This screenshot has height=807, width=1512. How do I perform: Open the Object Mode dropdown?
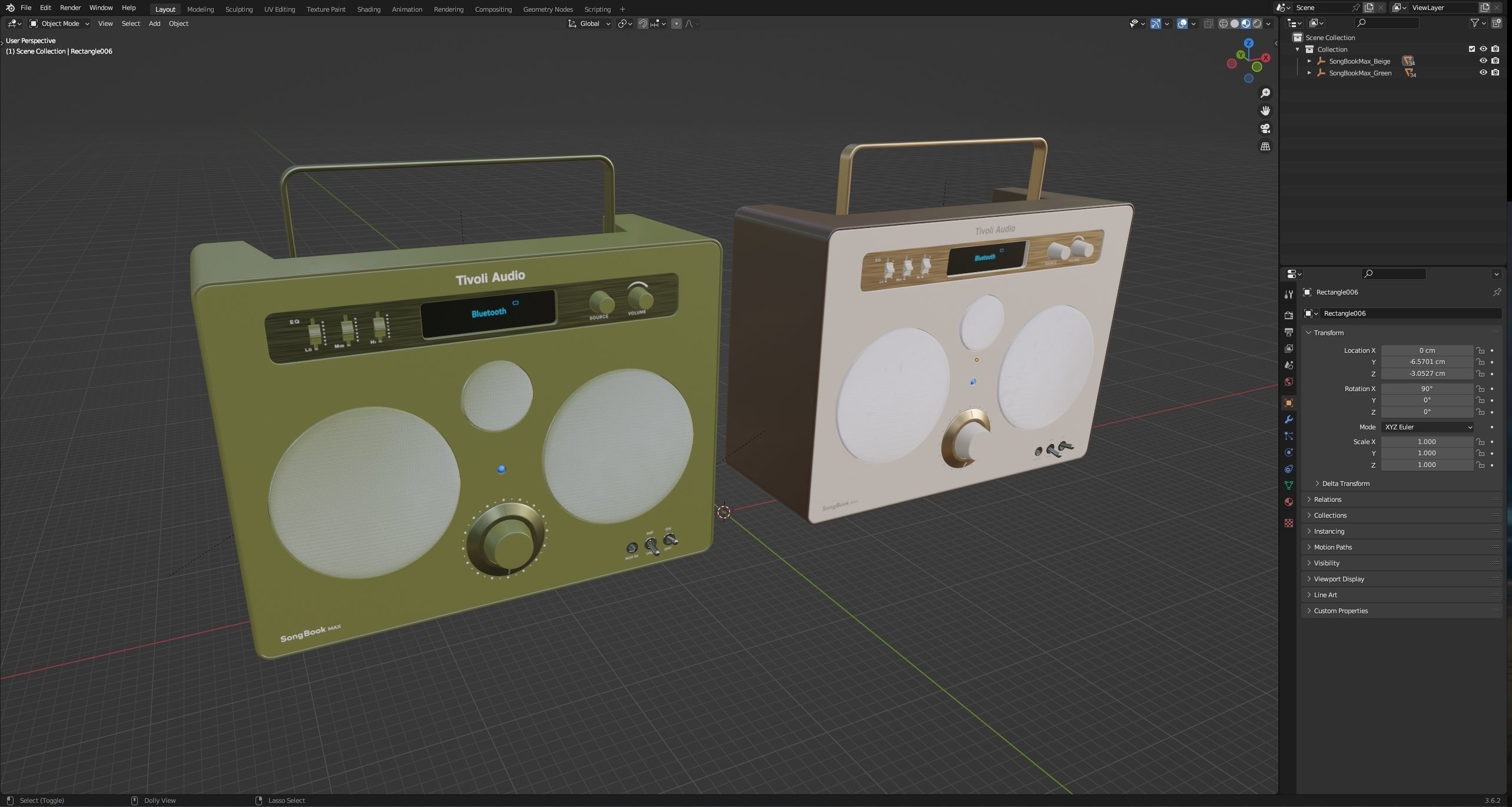[x=59, y=24]
